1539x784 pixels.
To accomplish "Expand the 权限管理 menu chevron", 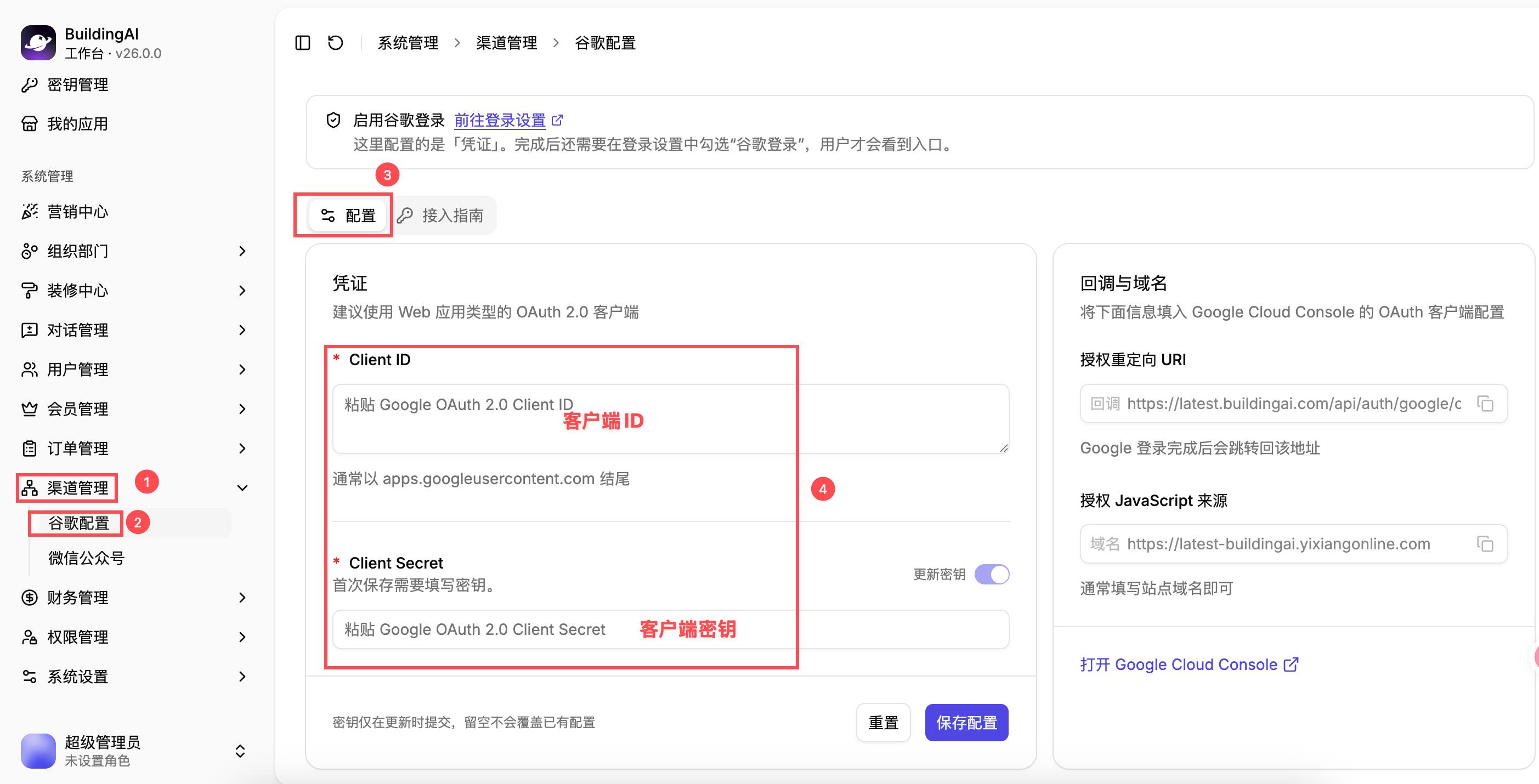I will pyautogui.click(x=242, y=637).
